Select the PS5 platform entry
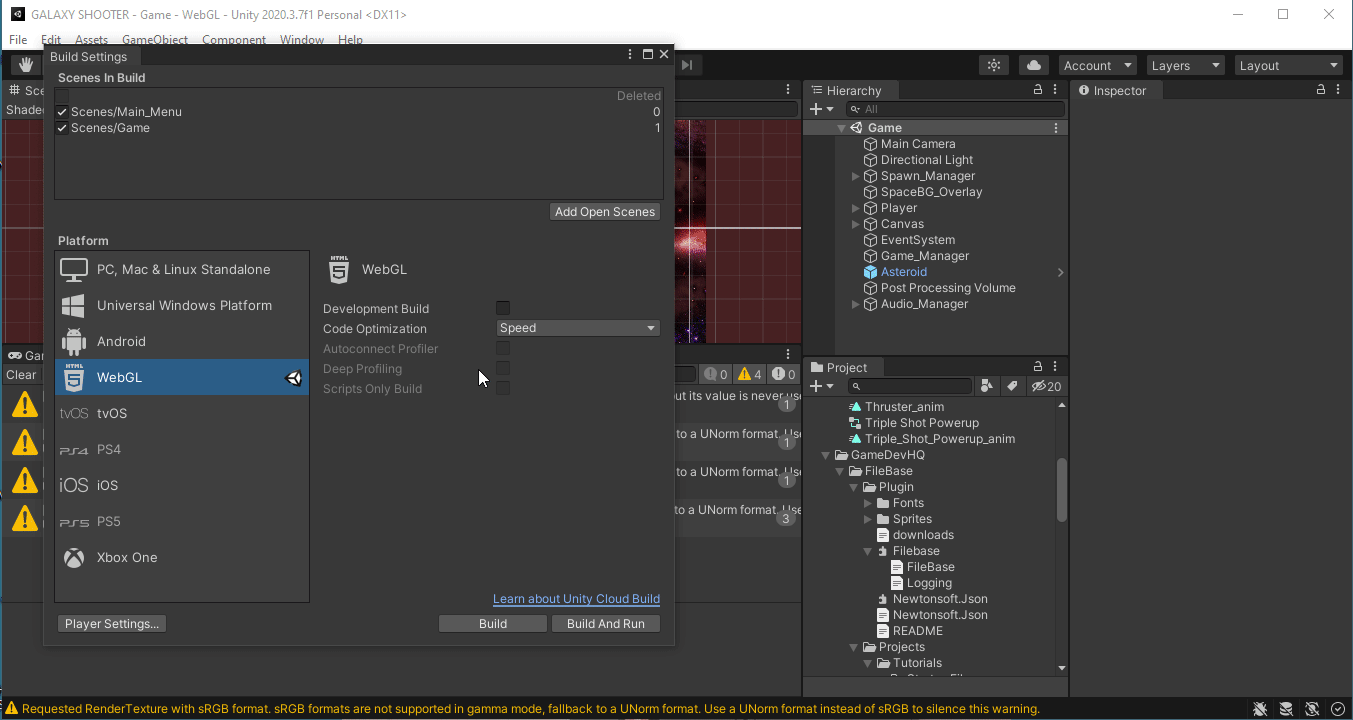The image size is (1353, 720). pyautogui.click(x=182, y=521)
